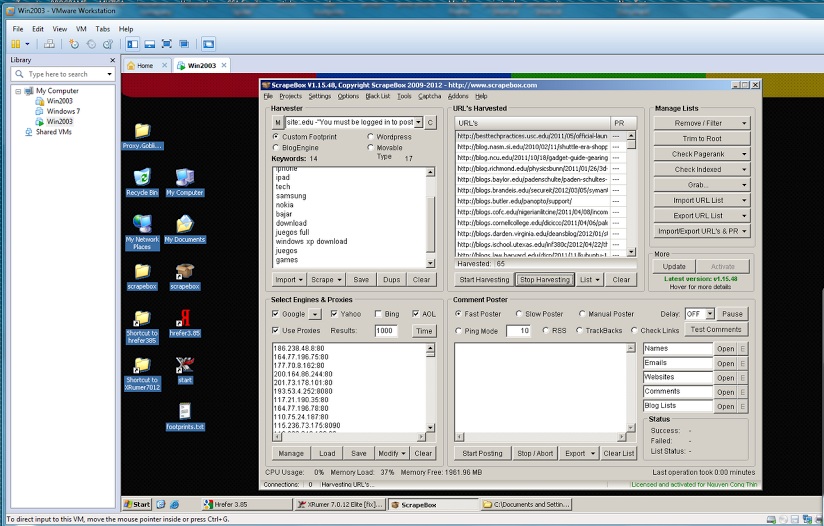
Task: Open the footprint combo box dropdown
Action: [x=418, y=122]
